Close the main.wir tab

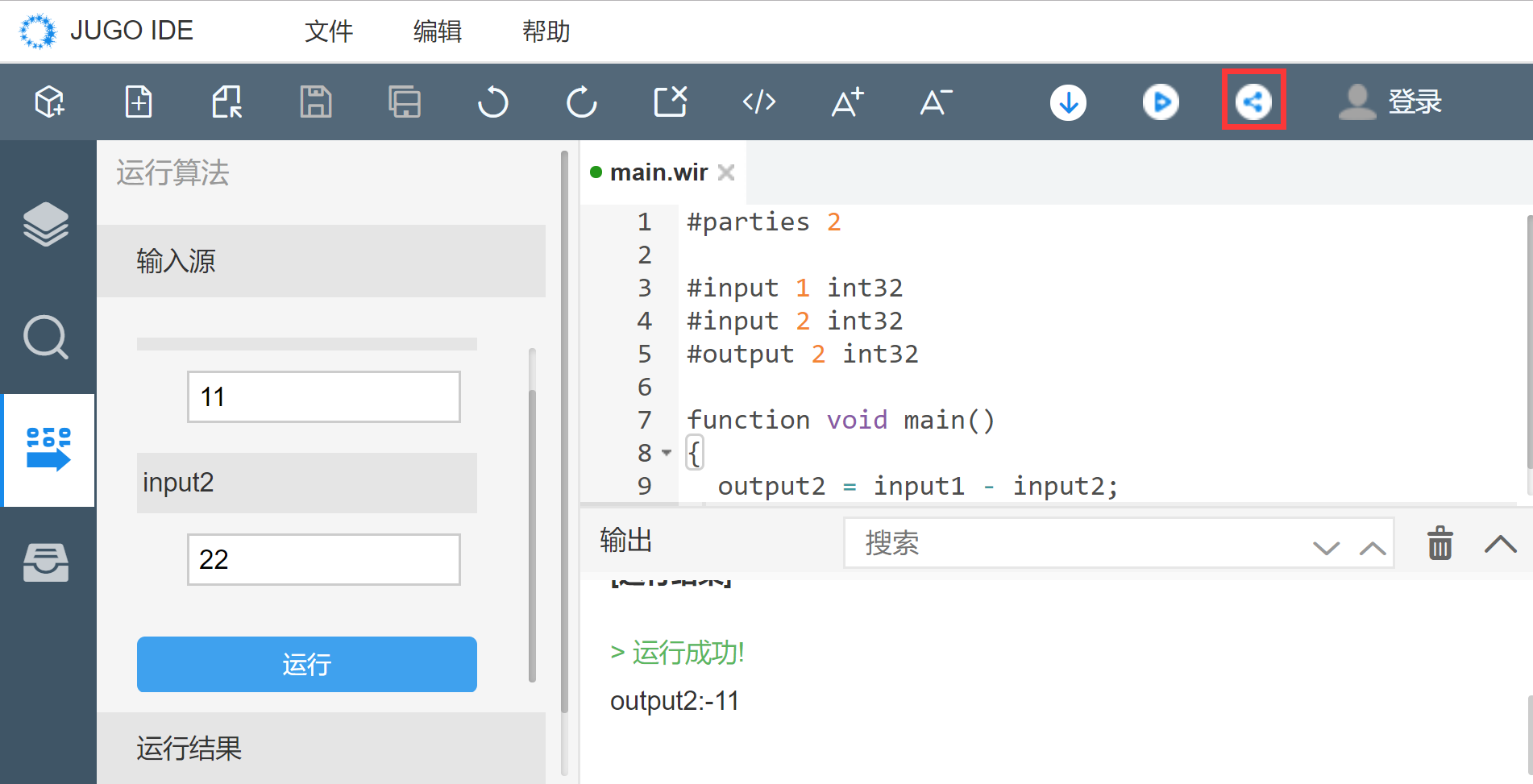pyautogui.click(x=726, y=172)
